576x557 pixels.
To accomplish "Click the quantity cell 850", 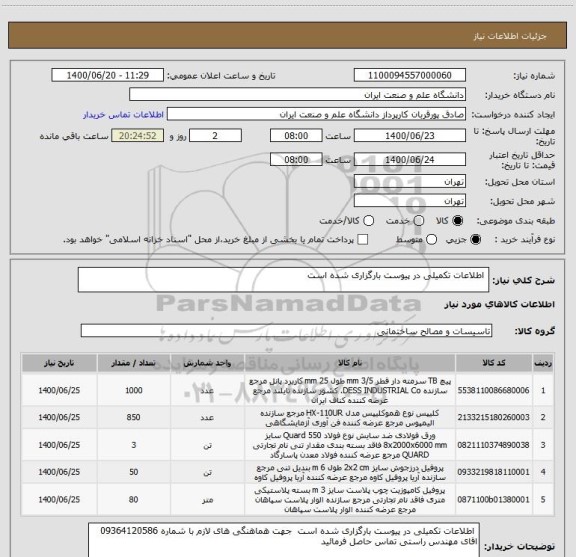I will (134, 417).
